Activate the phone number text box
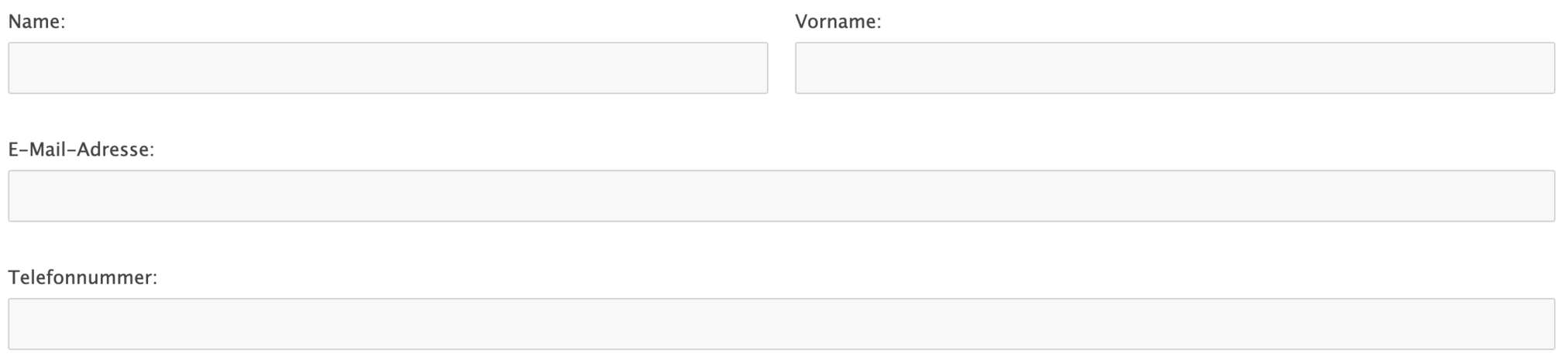This screenshot has height=364, width=1568. (781, 324)
